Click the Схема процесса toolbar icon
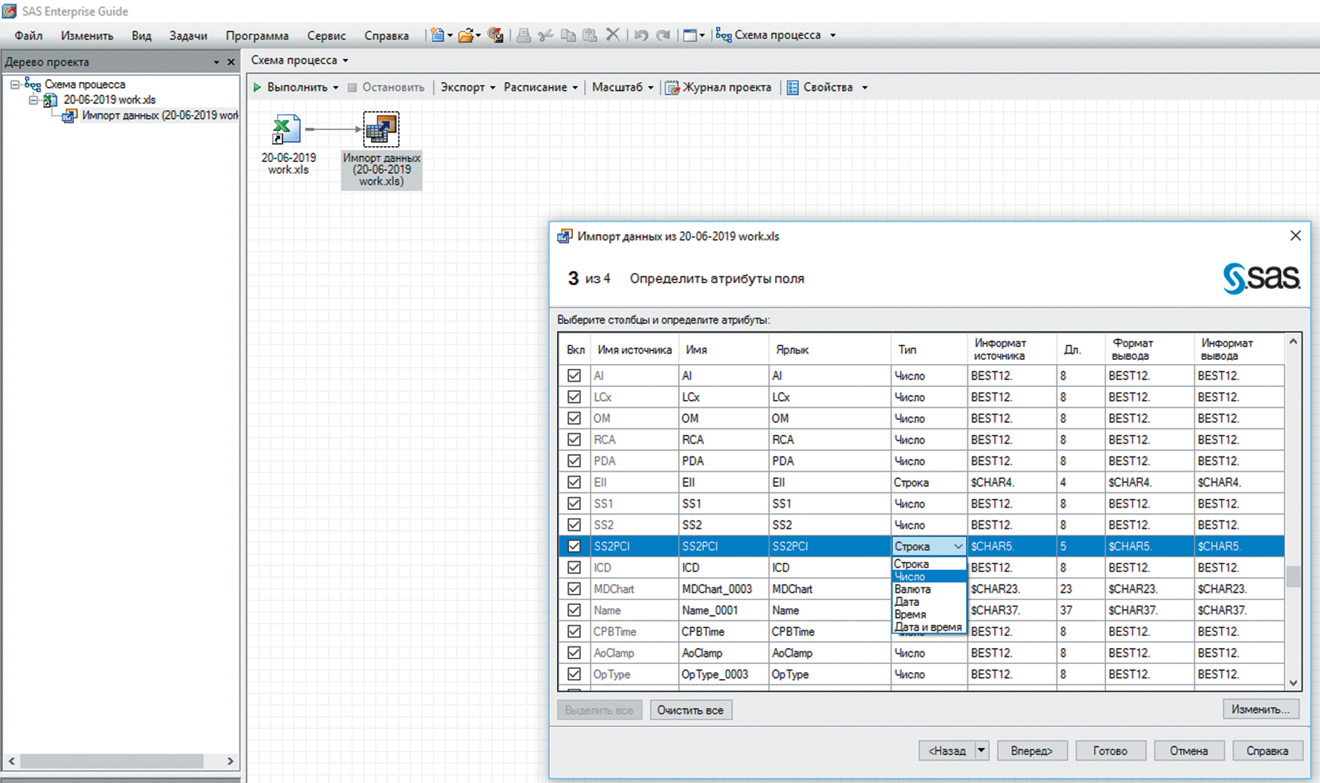The height and width of the screenshot is (783, 1320). (x=724, y=35)
